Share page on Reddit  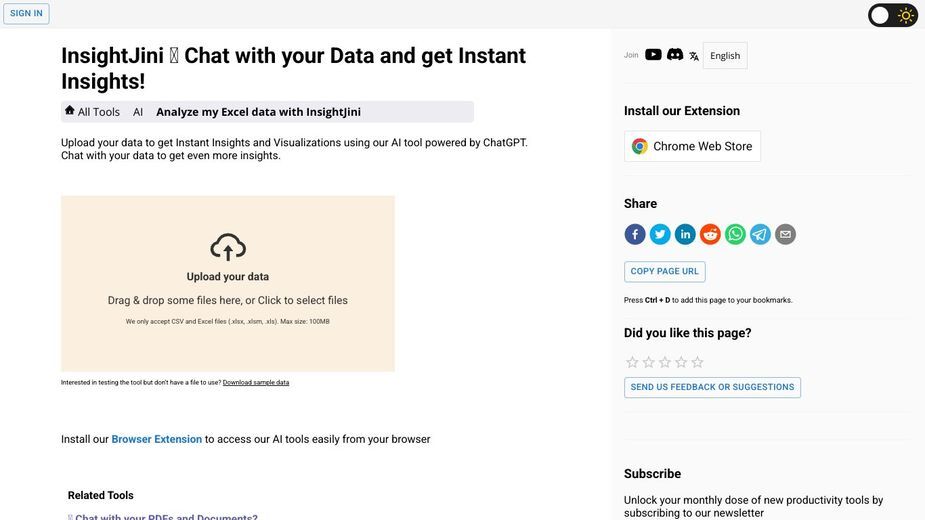[710, 234]
